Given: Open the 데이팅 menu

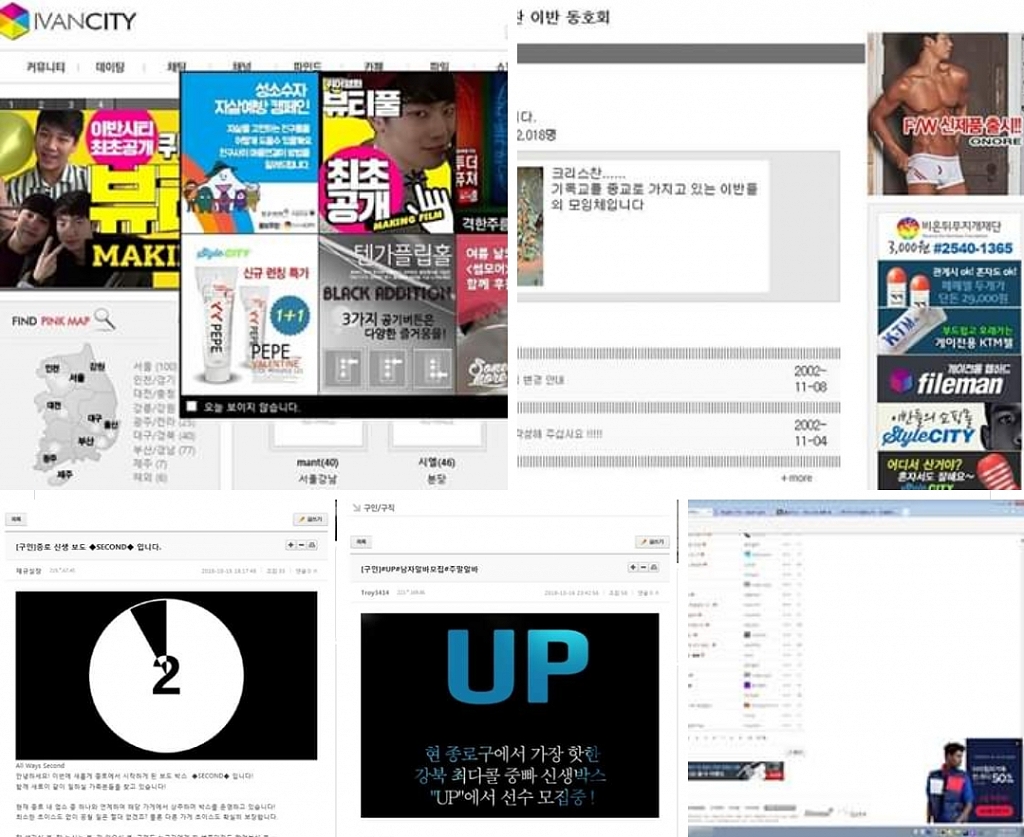Looking at the screenshot, I should point(110,67).
